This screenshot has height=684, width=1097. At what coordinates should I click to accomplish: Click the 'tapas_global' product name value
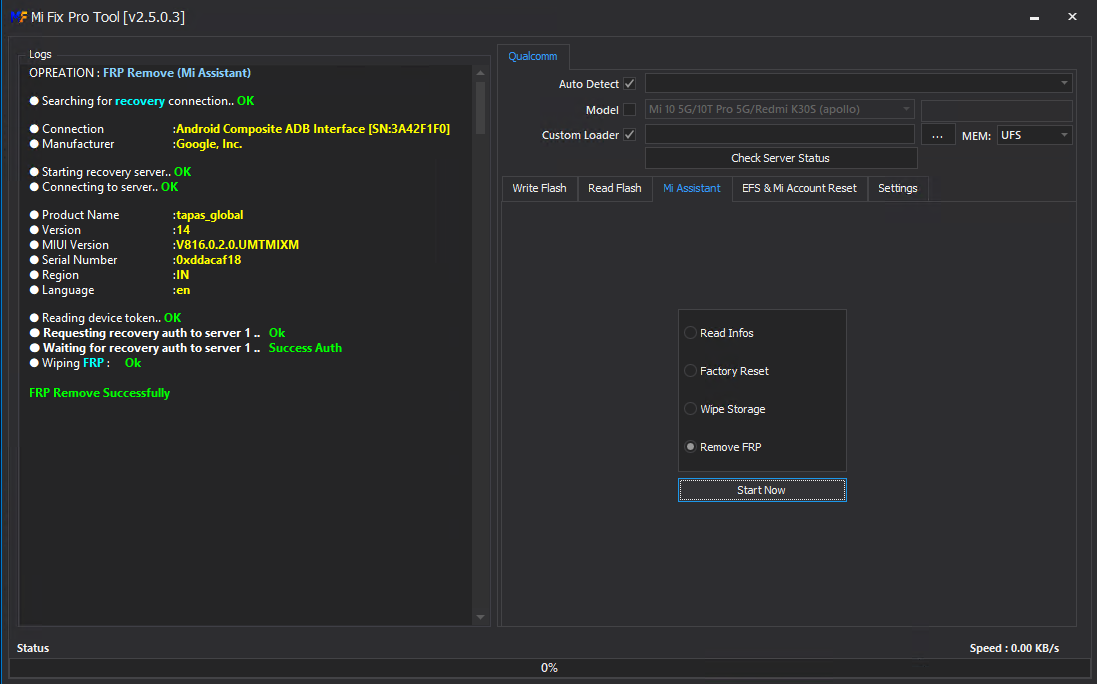pyautogui.click(x=209, y=215)
